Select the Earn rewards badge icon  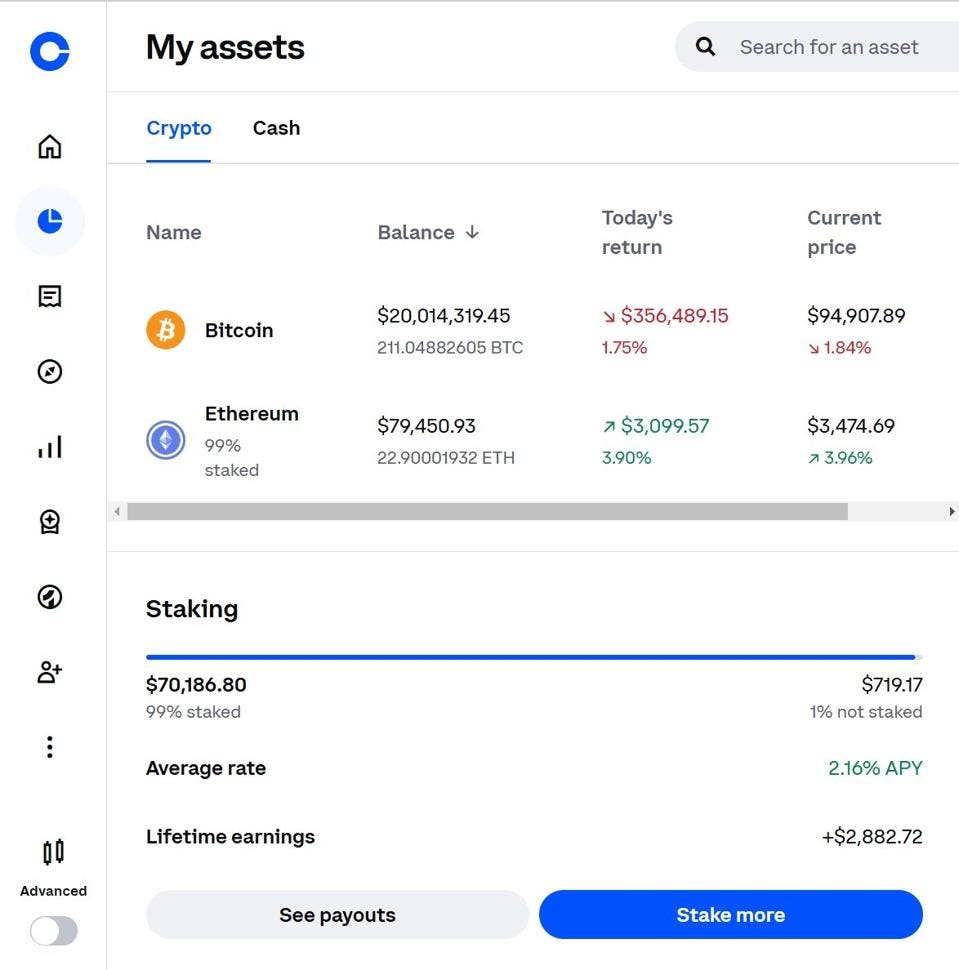click(x=49, y=521)
